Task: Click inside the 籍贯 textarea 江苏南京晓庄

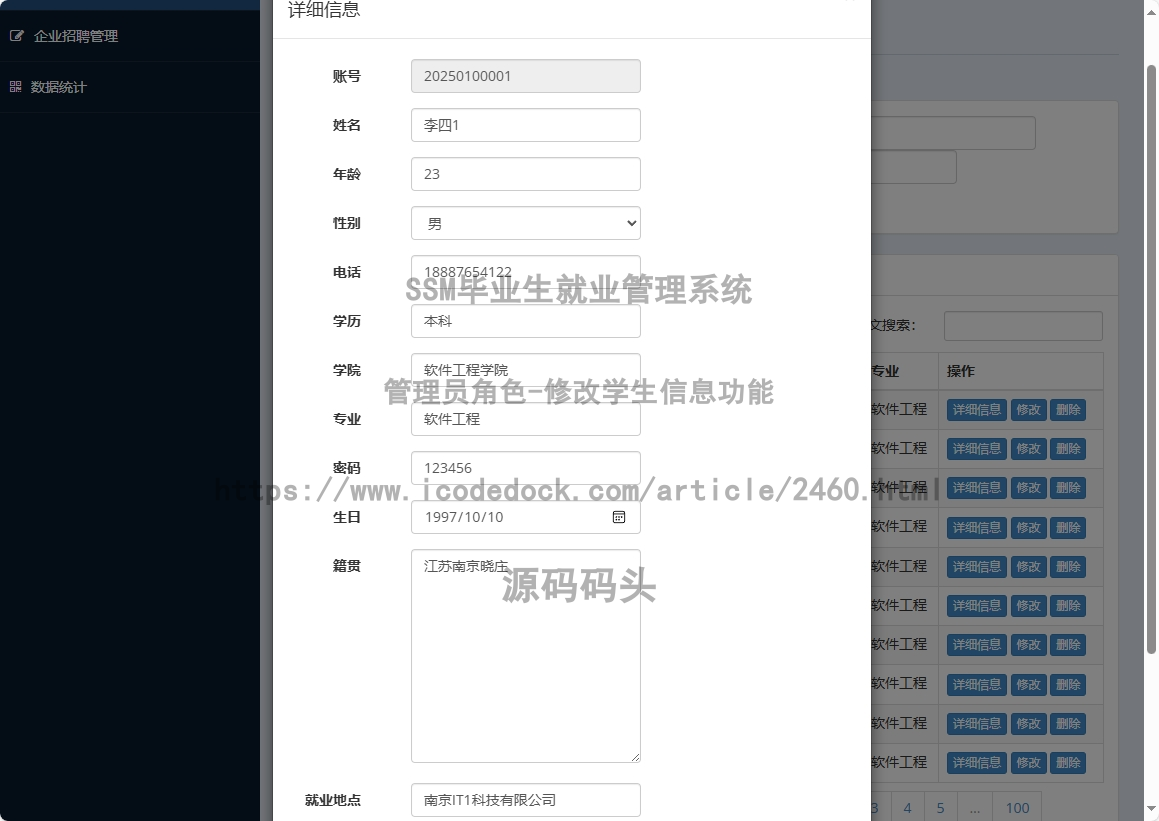Action: tap(526, 655)
